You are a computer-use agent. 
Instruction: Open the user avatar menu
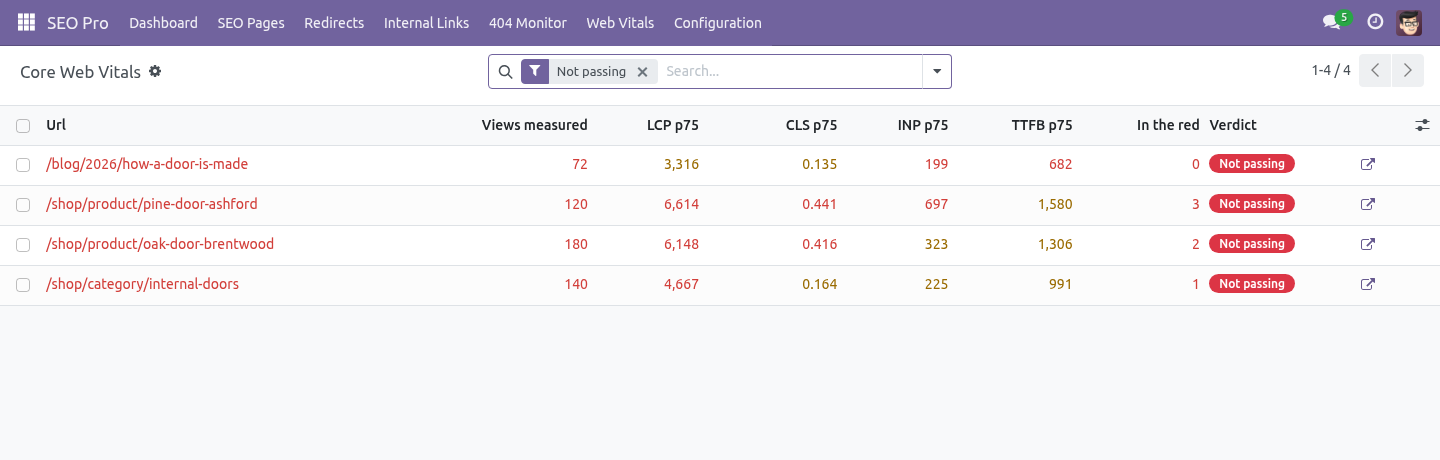click(1409, 22)
